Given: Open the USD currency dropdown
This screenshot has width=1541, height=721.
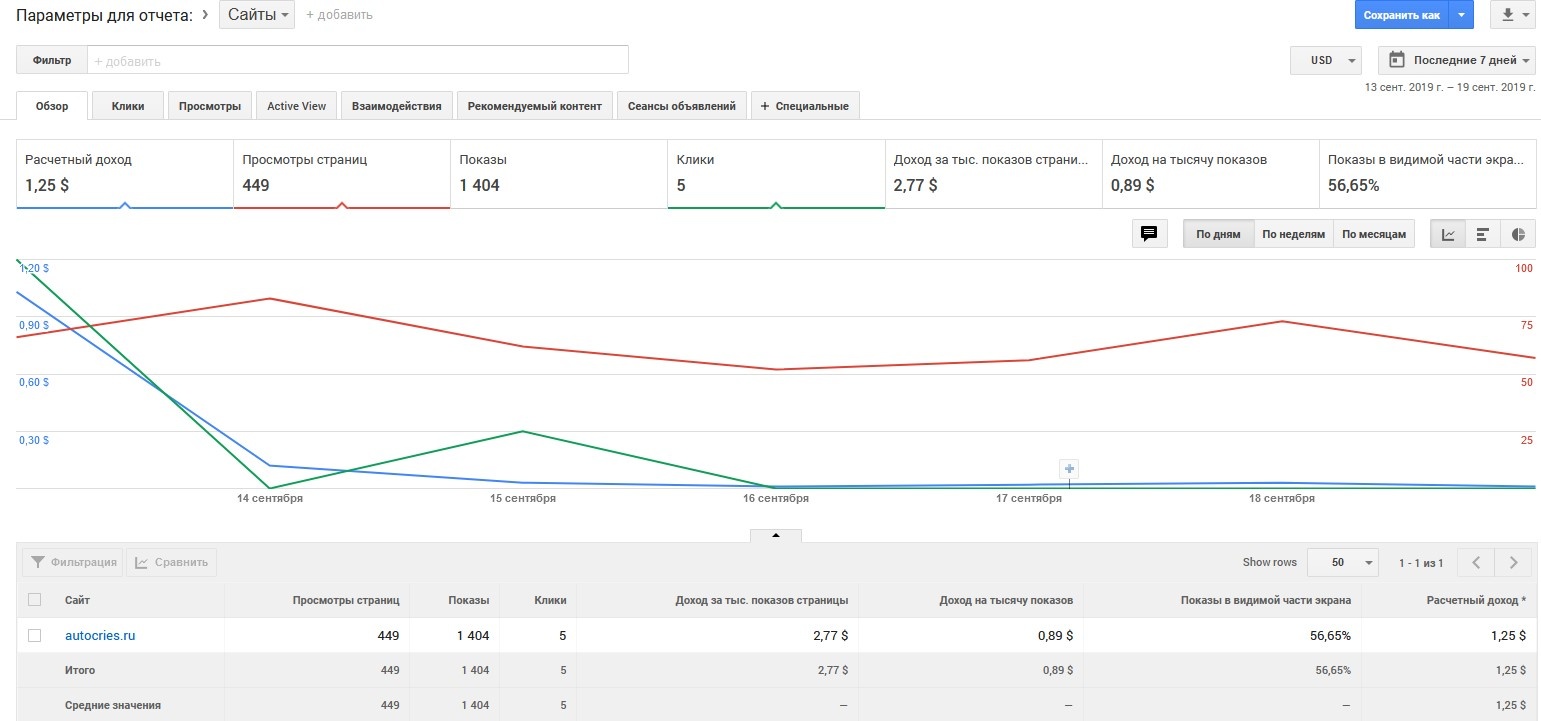Looking at the screenshot, I should click(1326, 60).
